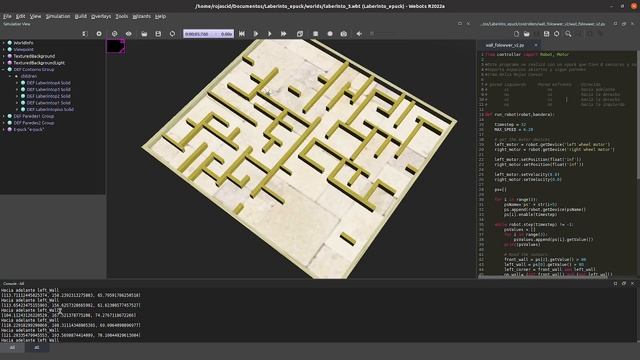Viewport: 640px width, 360px height.
Task: Expand the E-puck "epuck" node
Action: [4, 129]
